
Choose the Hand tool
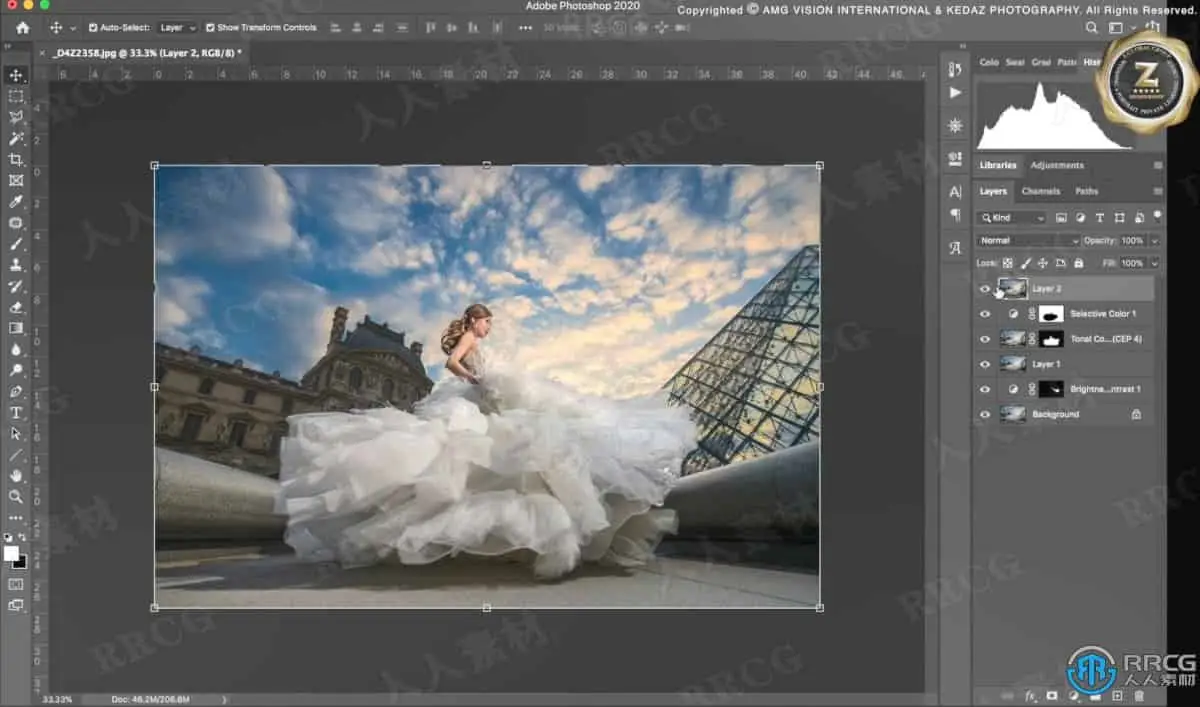16,476
